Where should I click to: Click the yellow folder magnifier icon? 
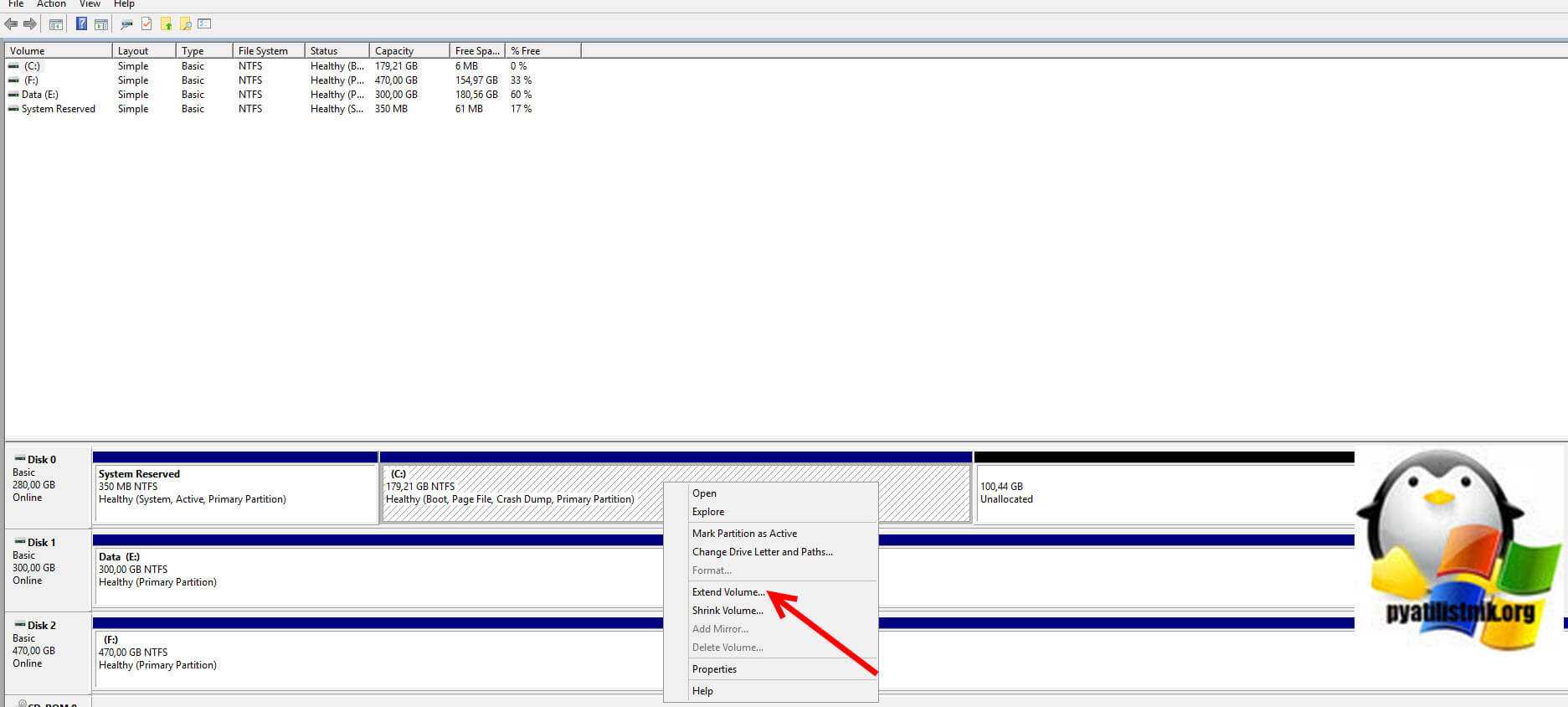[186, 24]
